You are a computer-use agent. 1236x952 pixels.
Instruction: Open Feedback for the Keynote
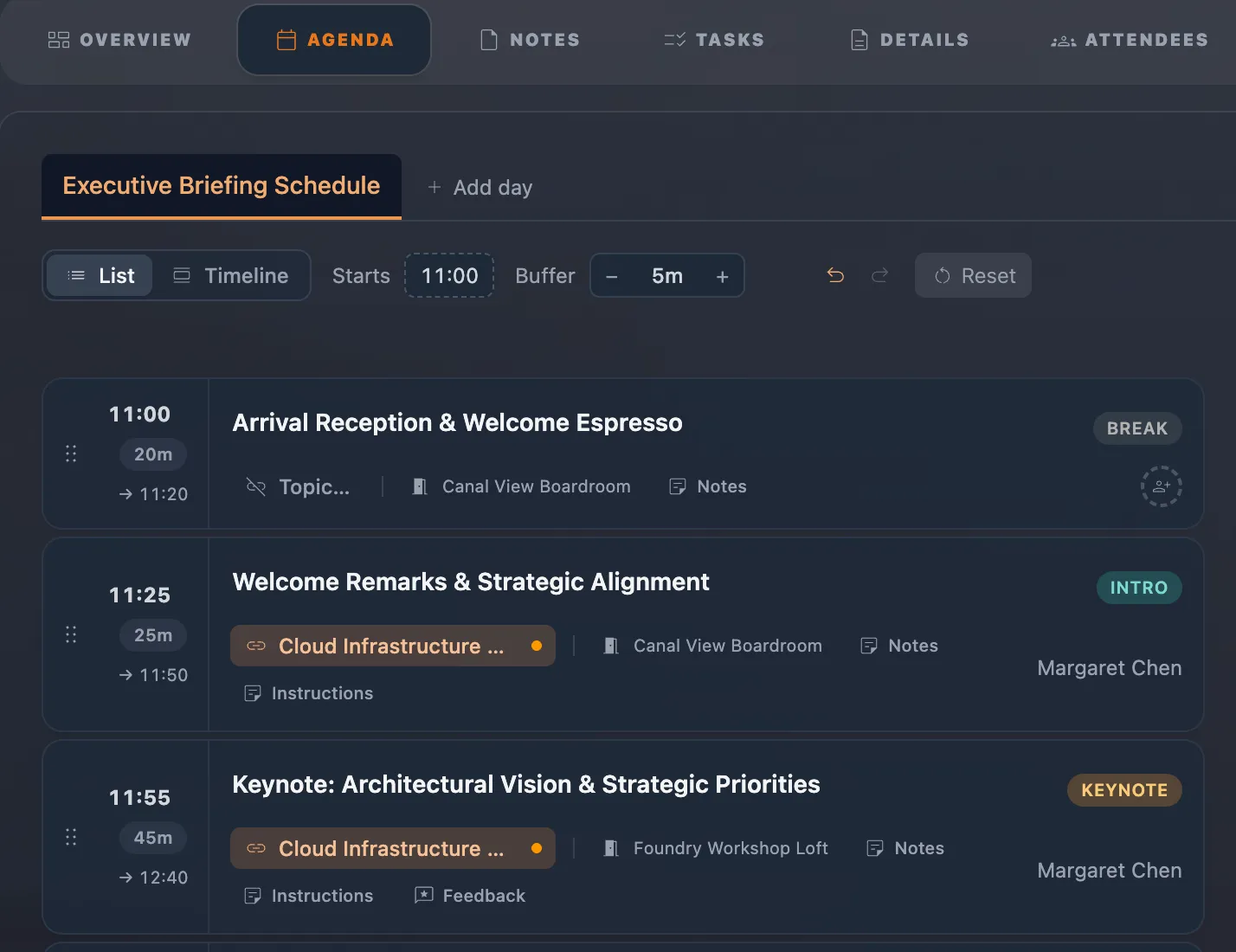(470, 896)
